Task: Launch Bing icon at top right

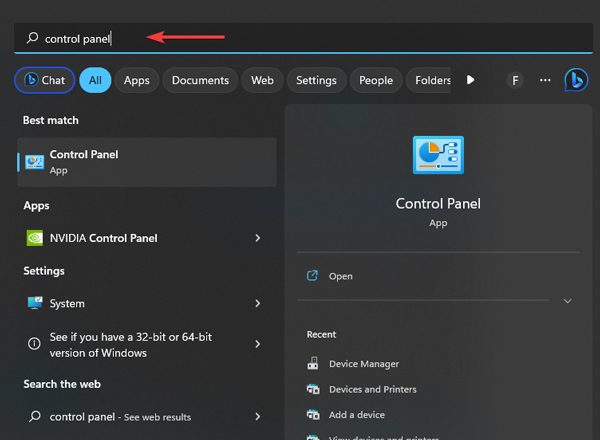Action: click(576, 80)
